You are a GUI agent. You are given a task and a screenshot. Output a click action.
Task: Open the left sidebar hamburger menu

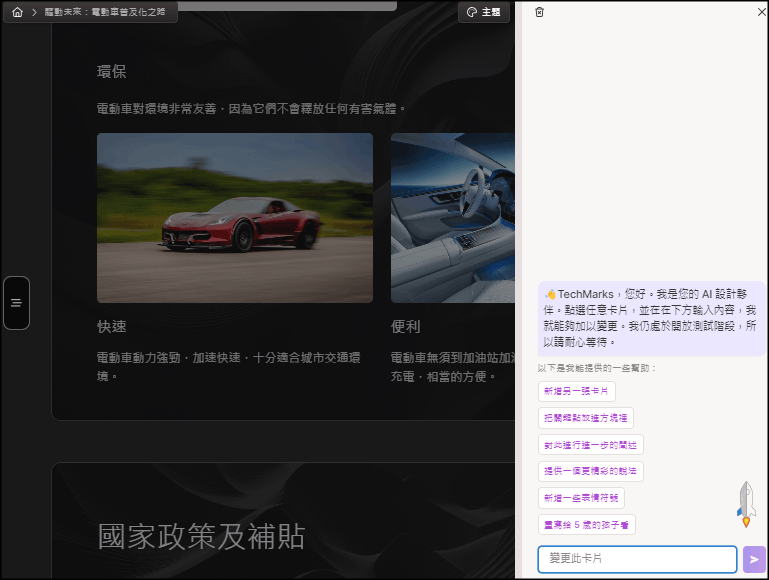pyautogui.click(x=16, y=302)
